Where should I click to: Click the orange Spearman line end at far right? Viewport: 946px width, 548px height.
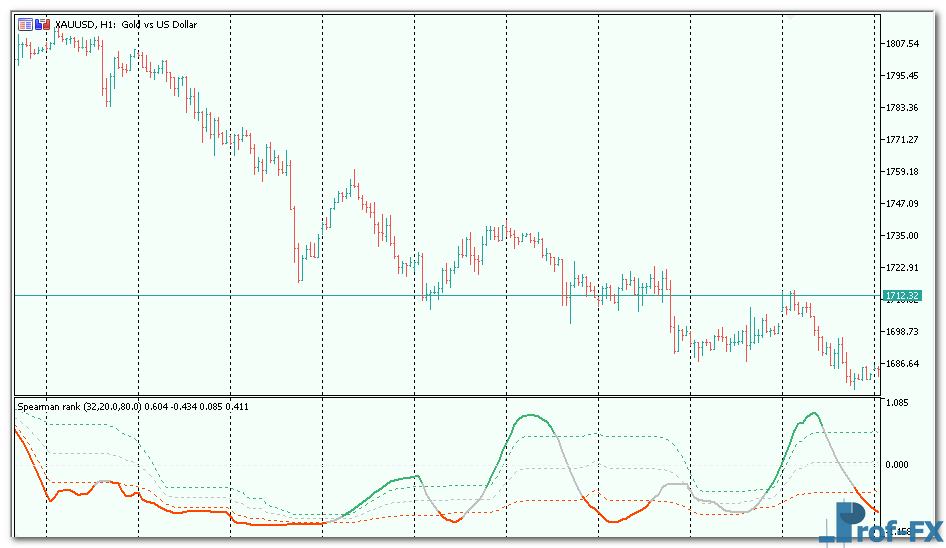[x=875, y=511]
